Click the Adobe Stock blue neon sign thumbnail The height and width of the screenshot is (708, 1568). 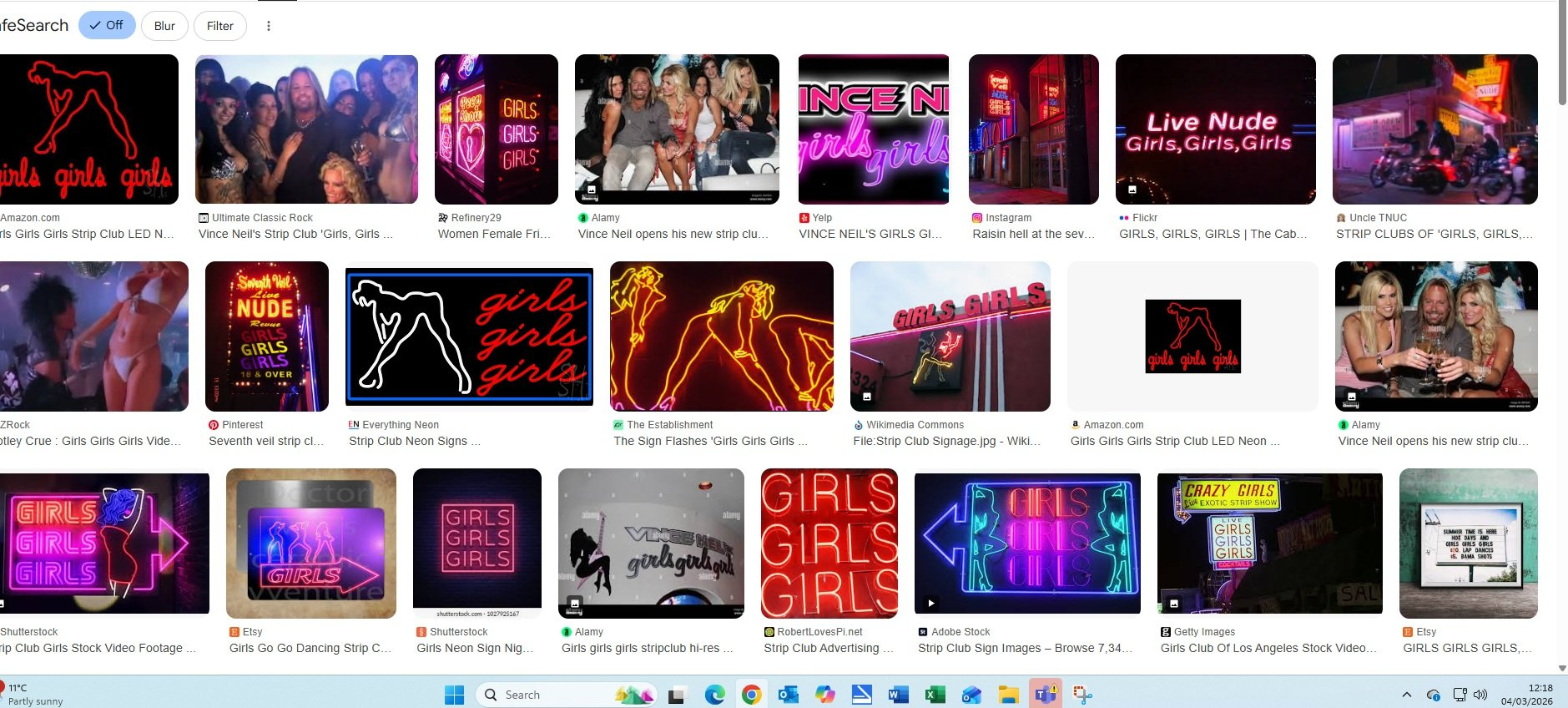click(1027, 543)
